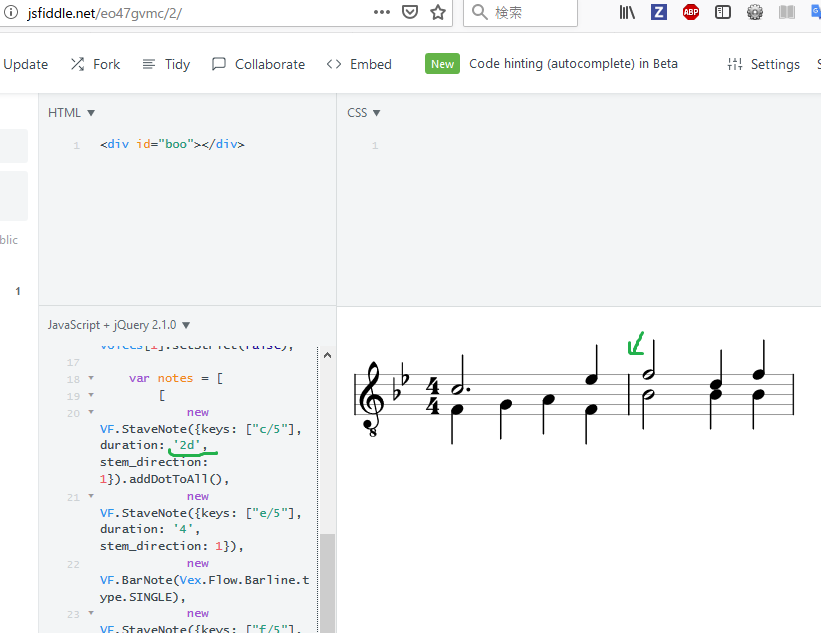Open the Settings menu label

(x=775, y=64)
